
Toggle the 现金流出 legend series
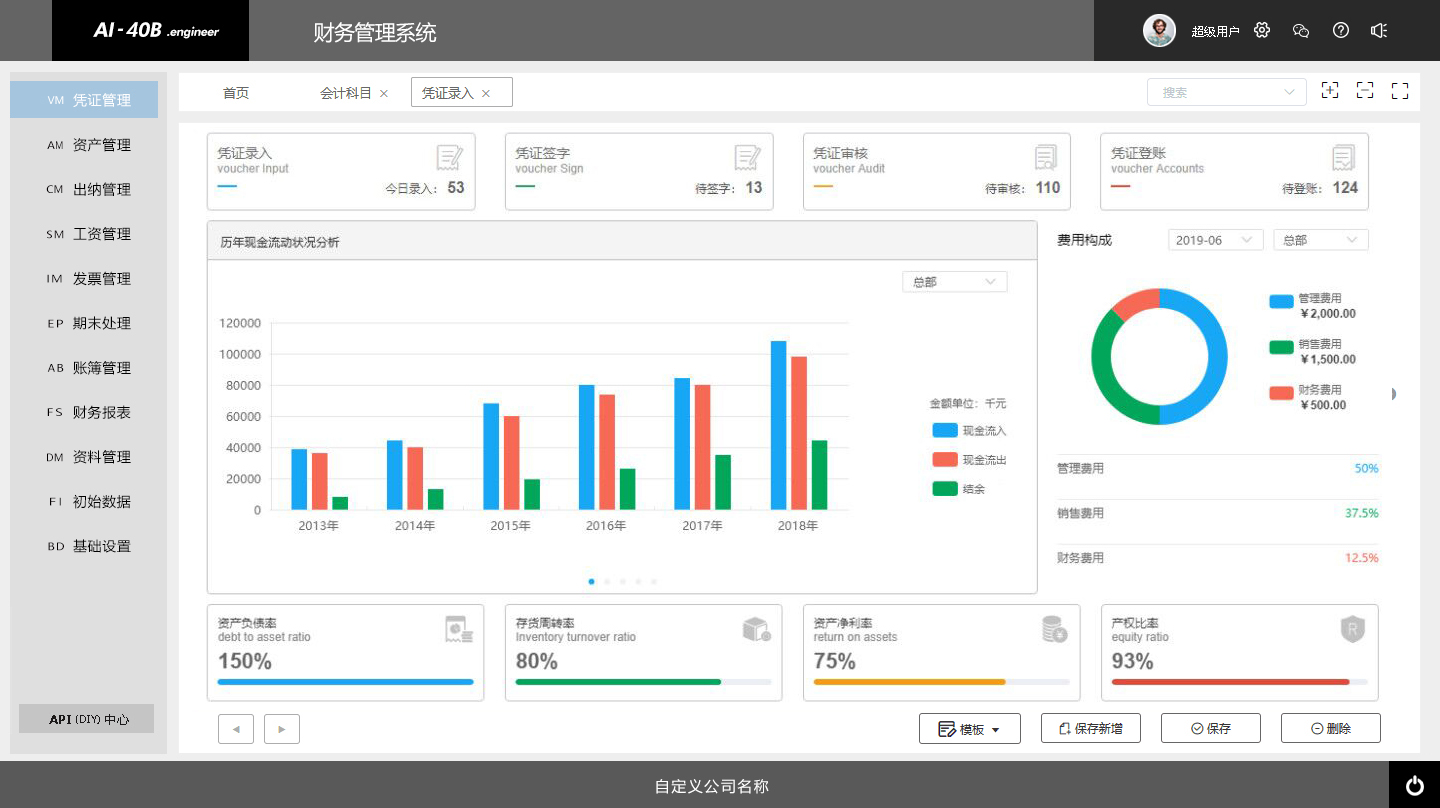tap(968, 460)
